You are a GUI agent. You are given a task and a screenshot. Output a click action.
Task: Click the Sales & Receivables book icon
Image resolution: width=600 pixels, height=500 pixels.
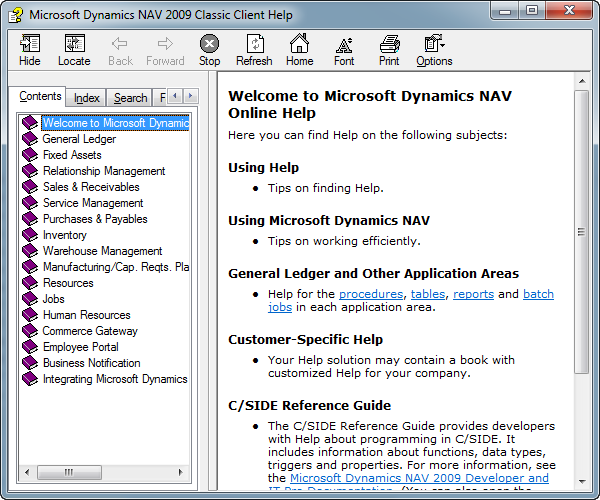[x=30, y=187]
